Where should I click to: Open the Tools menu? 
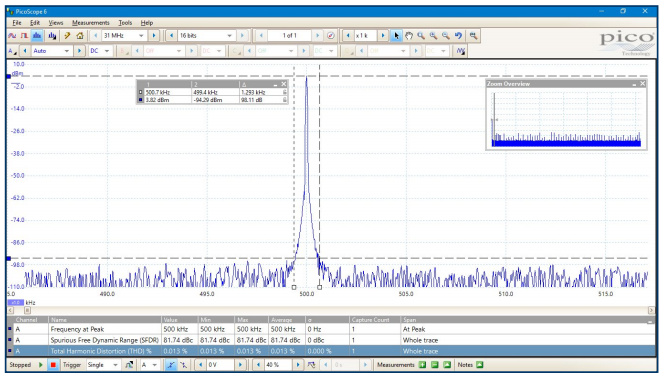point(125,23)
